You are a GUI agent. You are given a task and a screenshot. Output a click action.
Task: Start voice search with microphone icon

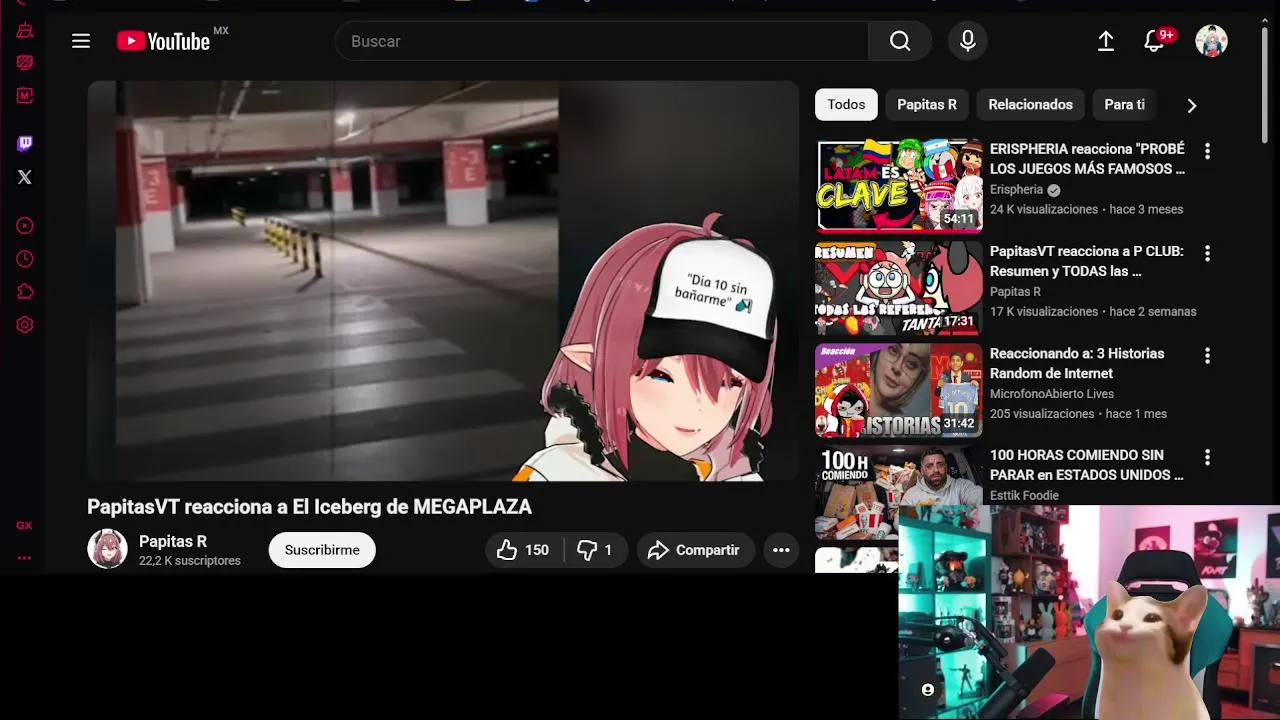[x=968, y=41]
